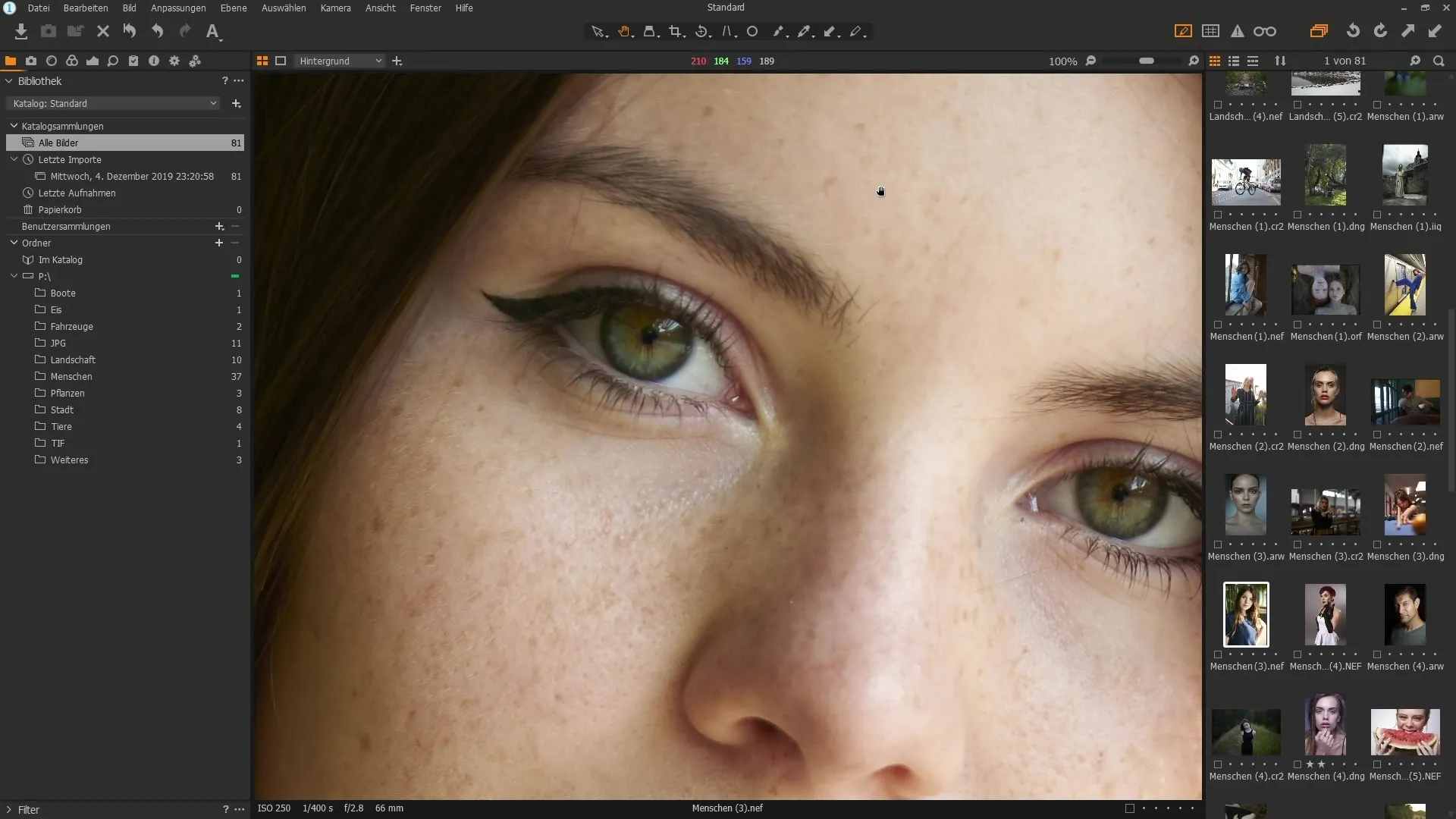
Task: Toggle the viewer grid overlay
Action: pyautogui.click(x=1211, y=31)
